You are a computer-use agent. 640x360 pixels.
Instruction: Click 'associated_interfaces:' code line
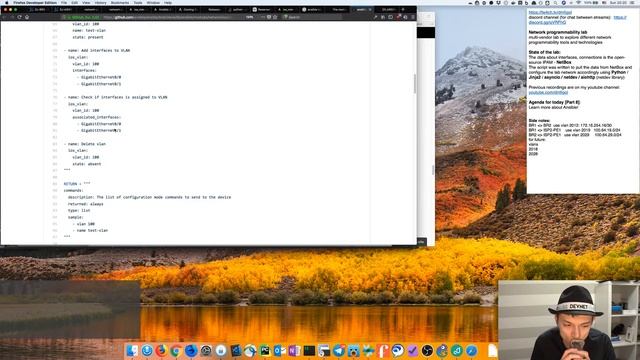(x=97, y=118)
